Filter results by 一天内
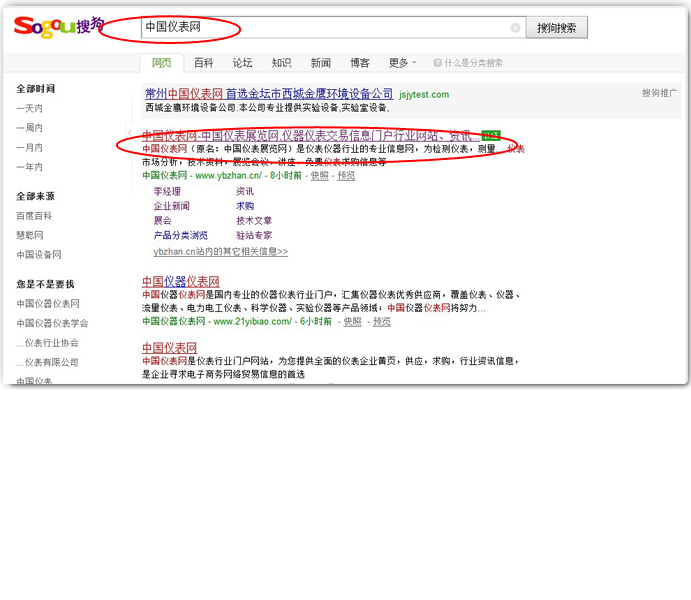Image resolution: width=691 pixels, height=600 pixels. pos(30,108)
